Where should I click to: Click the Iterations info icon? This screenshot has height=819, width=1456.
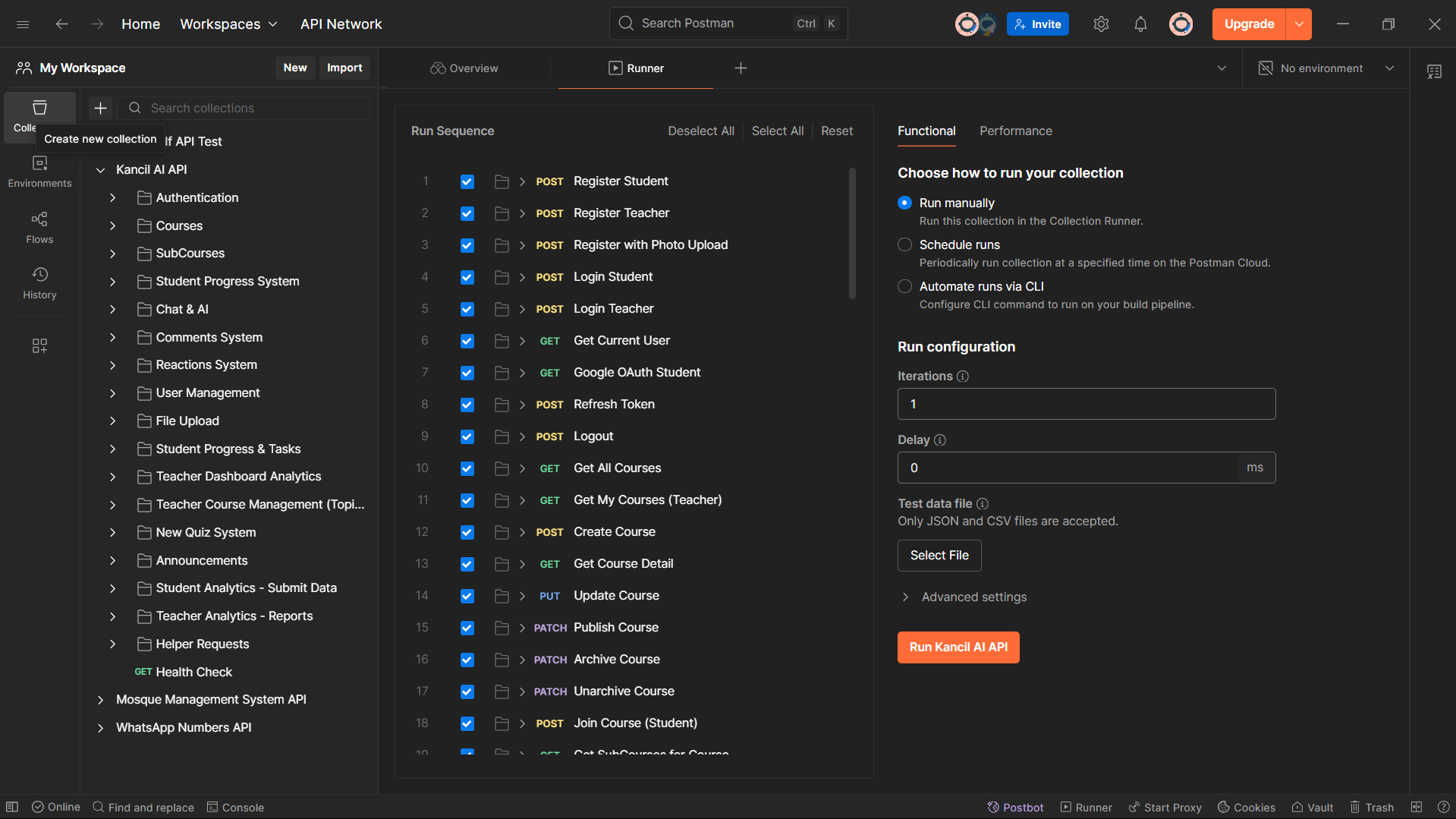point(963,376)
